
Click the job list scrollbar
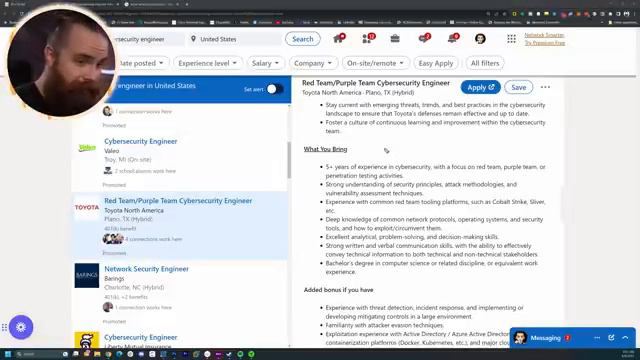(289, 160)
